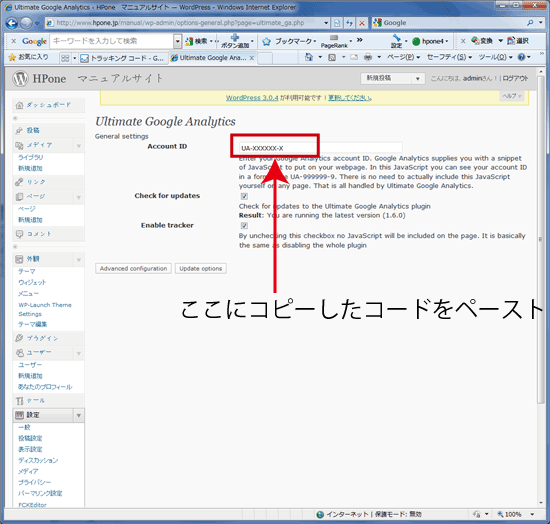
Task: Toggle the Check for updates checkbox
Action: tap(244, 196)
